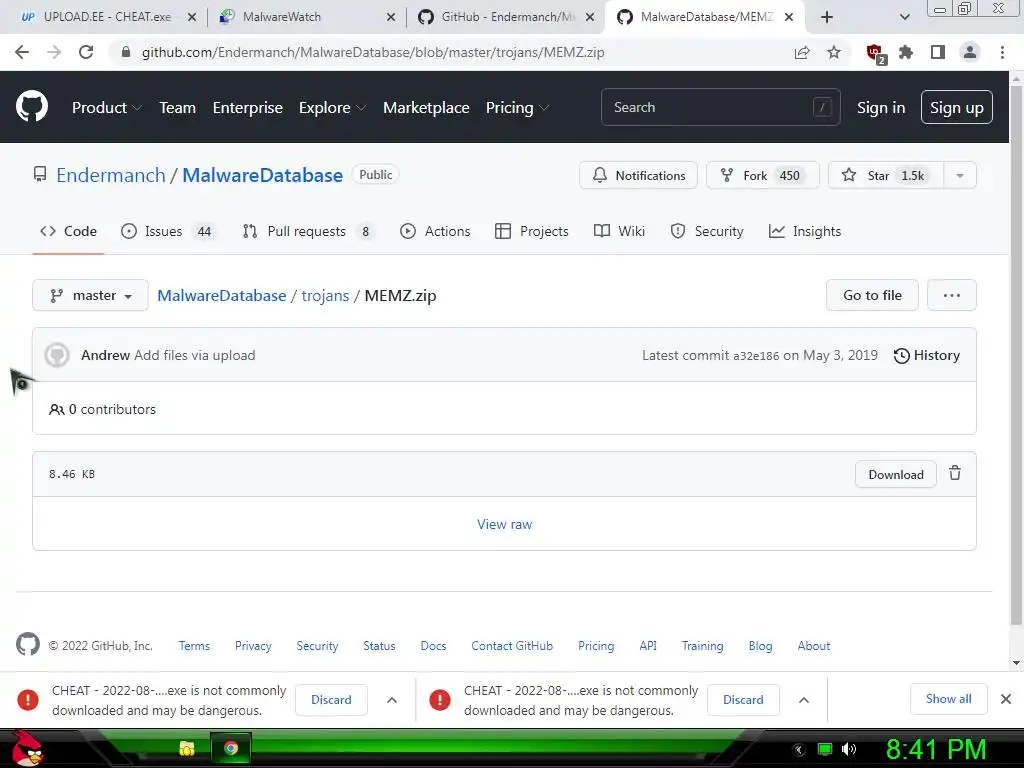Share this page icon in address bar
The image size is (1024, 768).
pyautogui.click(x=802, y=52)
